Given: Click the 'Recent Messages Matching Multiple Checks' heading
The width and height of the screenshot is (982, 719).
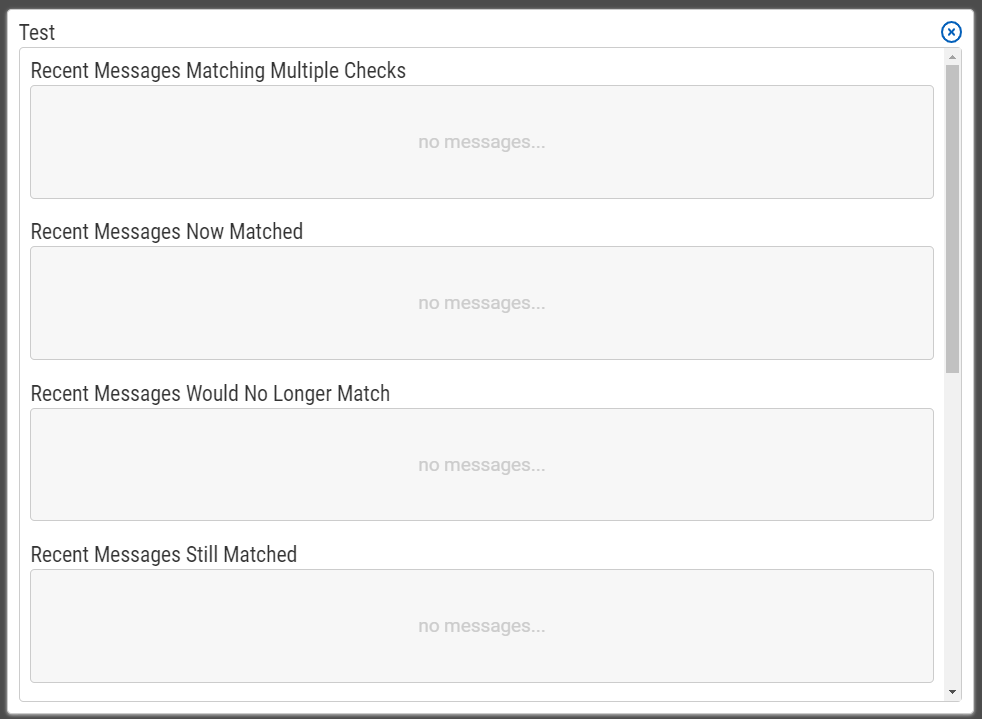Looking at the screenshot, I should (218, 70).
